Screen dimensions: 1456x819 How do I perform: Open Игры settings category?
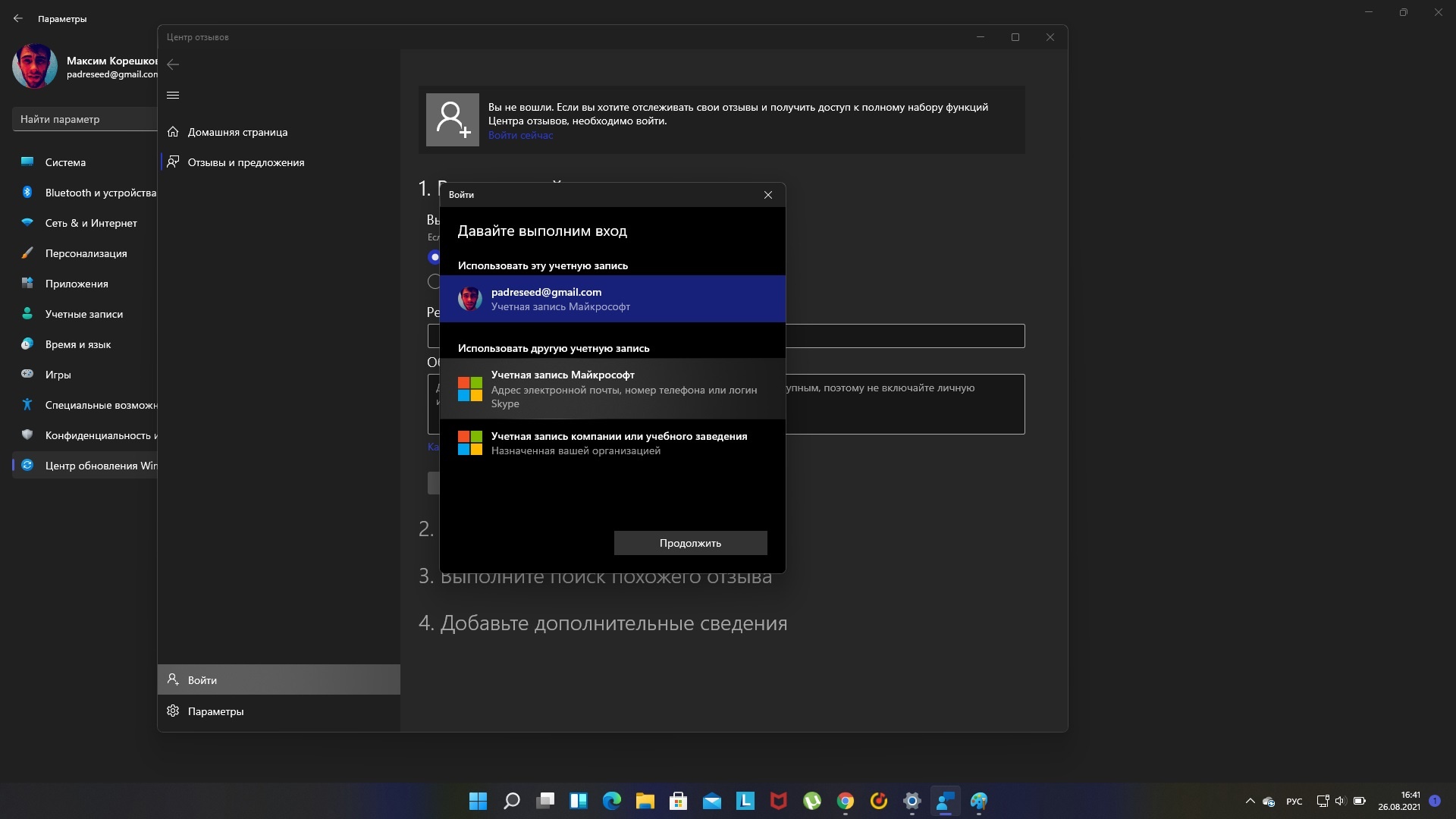click(85, 375)
